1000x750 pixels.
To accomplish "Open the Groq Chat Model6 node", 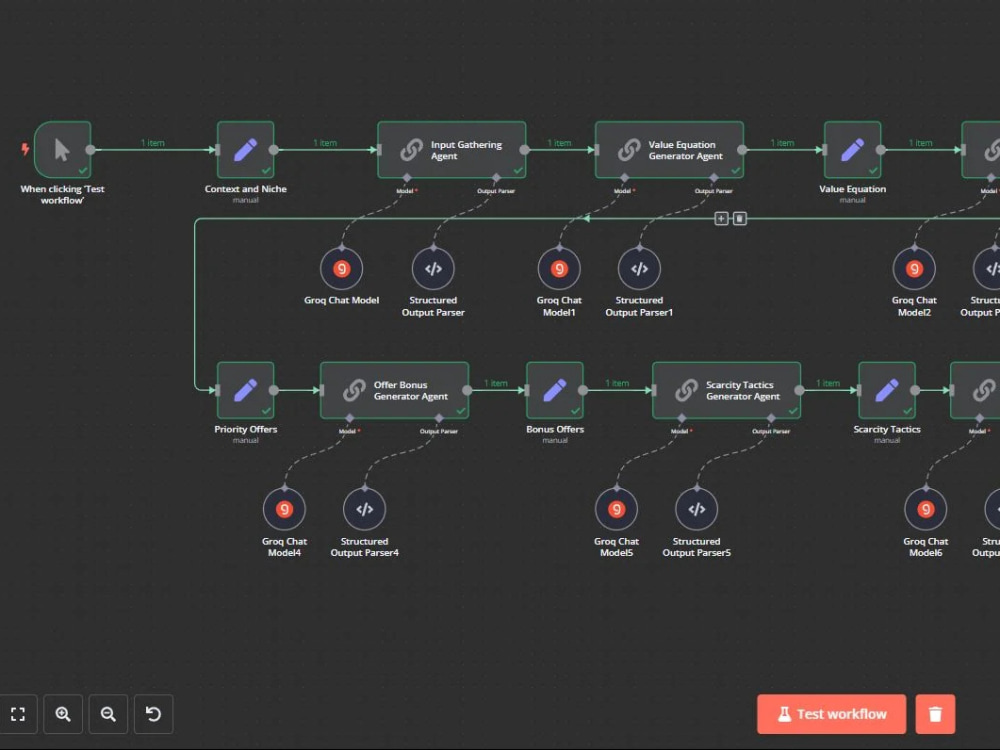I will pos(926,509).
